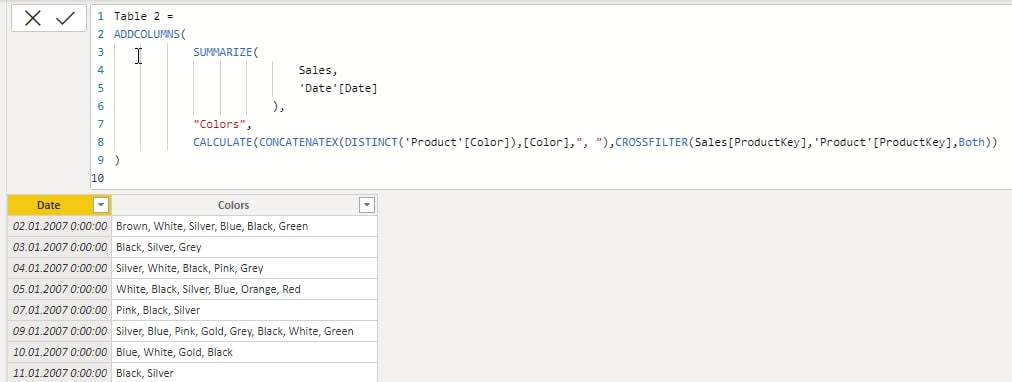The height and width of the screenshot is (382, 1012).
Task: Click the CONCATENATEX function in the formula
Action: click(299, 143)
